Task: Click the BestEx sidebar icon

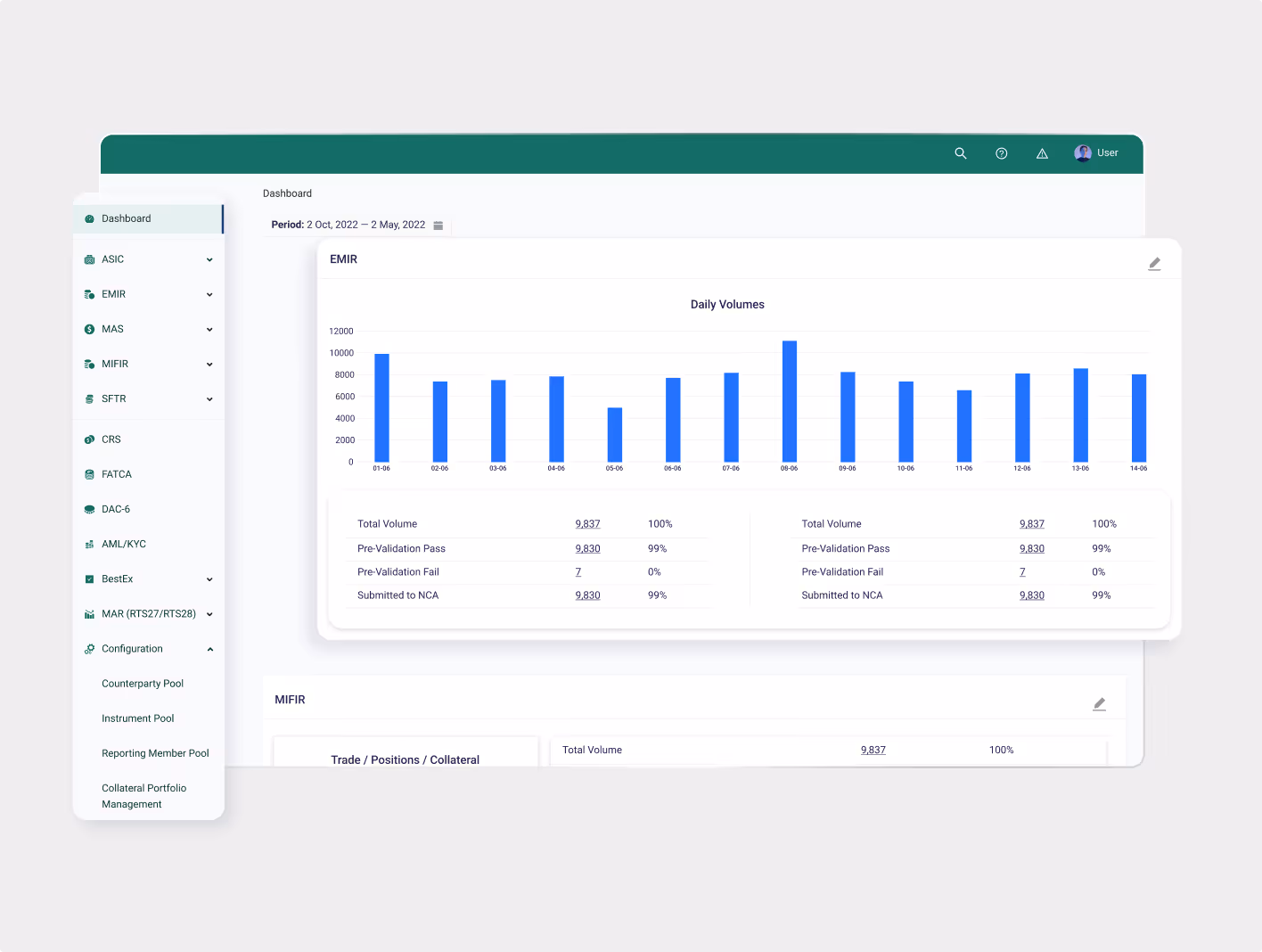Action: coord(89,579)
